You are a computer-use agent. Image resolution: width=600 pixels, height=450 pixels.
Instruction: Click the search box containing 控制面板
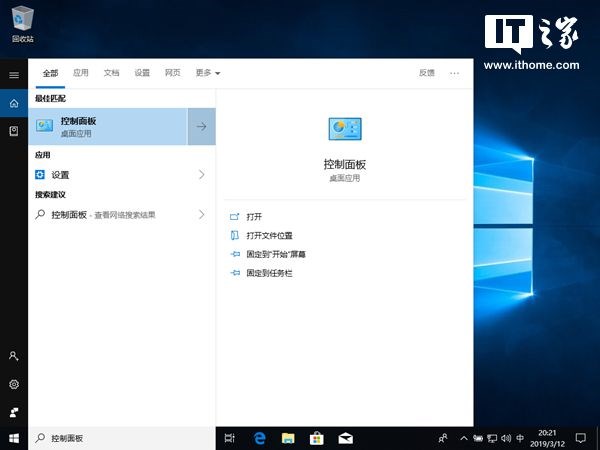[122, 438]
